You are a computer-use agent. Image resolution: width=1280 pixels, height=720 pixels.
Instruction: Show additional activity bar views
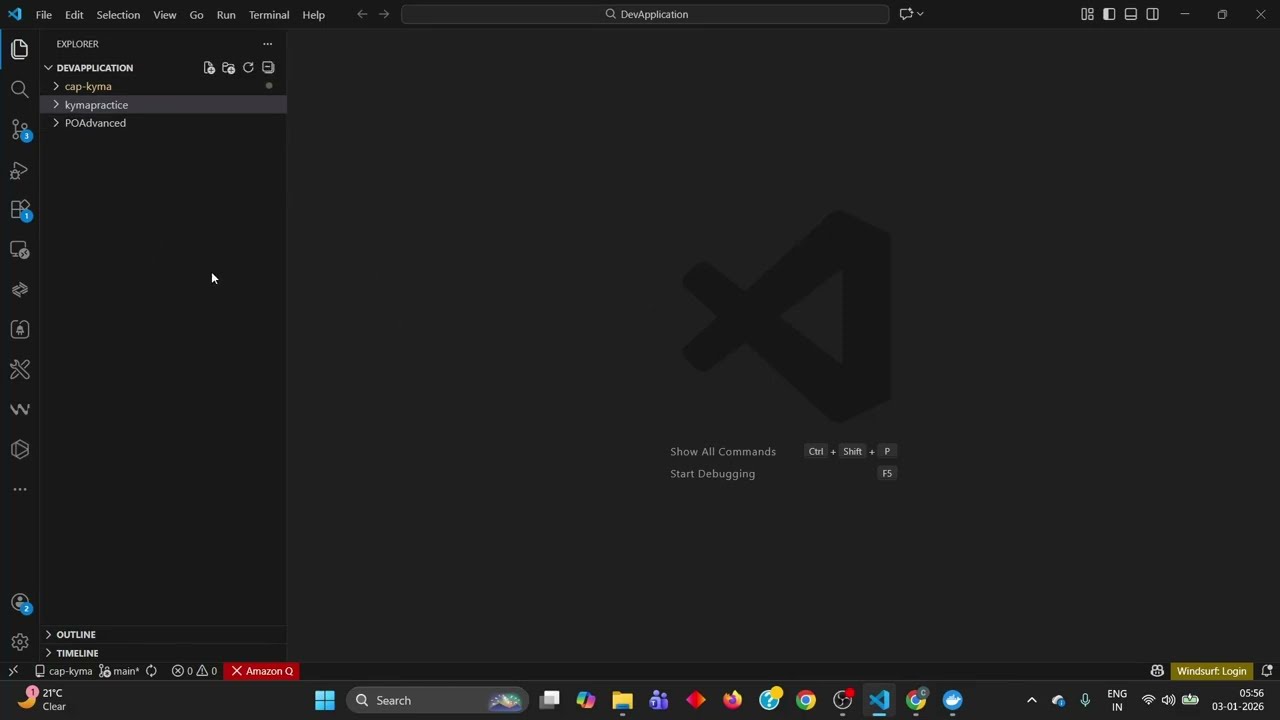tap(19, 490)
